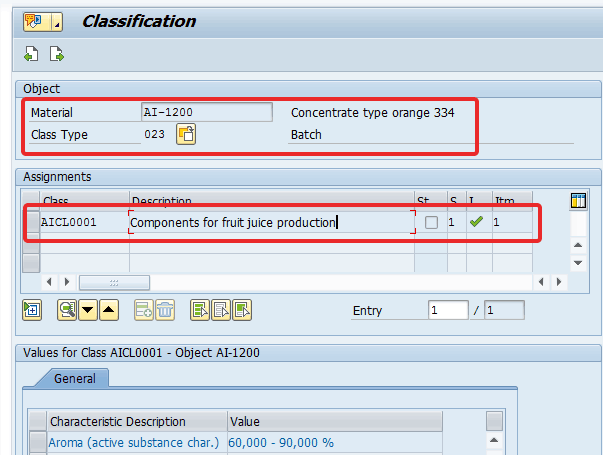Click the 60,000 - 90,000 % value cell
Screen dimensions: 603x455
click(283, 441)
